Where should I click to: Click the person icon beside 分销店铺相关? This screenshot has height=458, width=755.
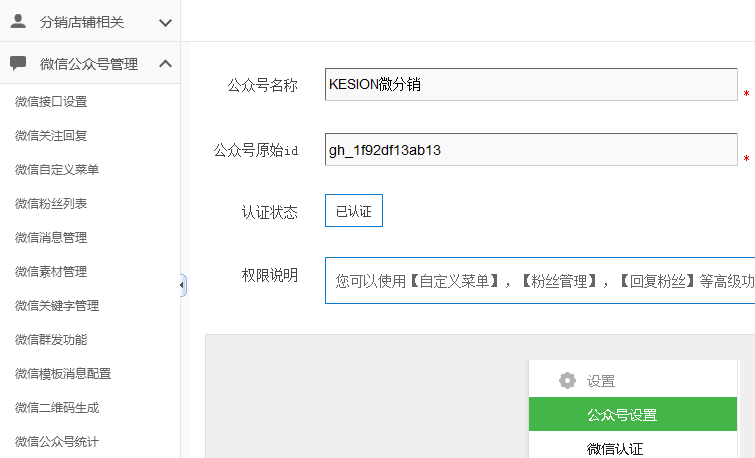click(18, 21)
